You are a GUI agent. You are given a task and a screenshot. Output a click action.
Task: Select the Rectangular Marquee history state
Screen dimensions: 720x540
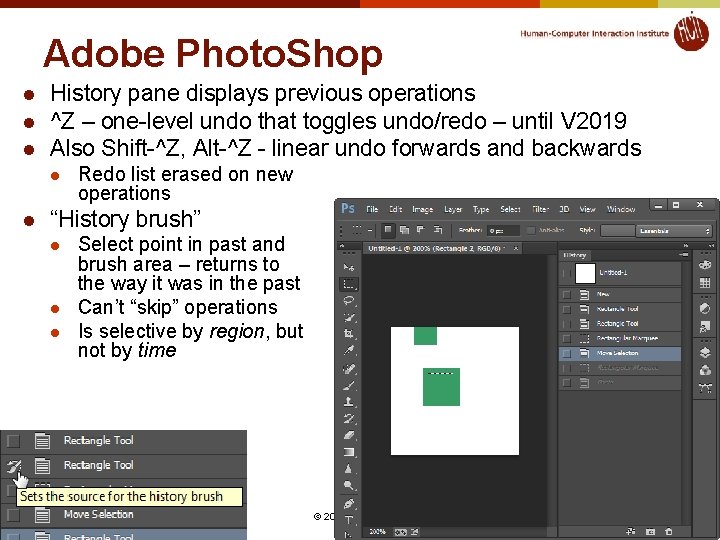coord(620,338)
